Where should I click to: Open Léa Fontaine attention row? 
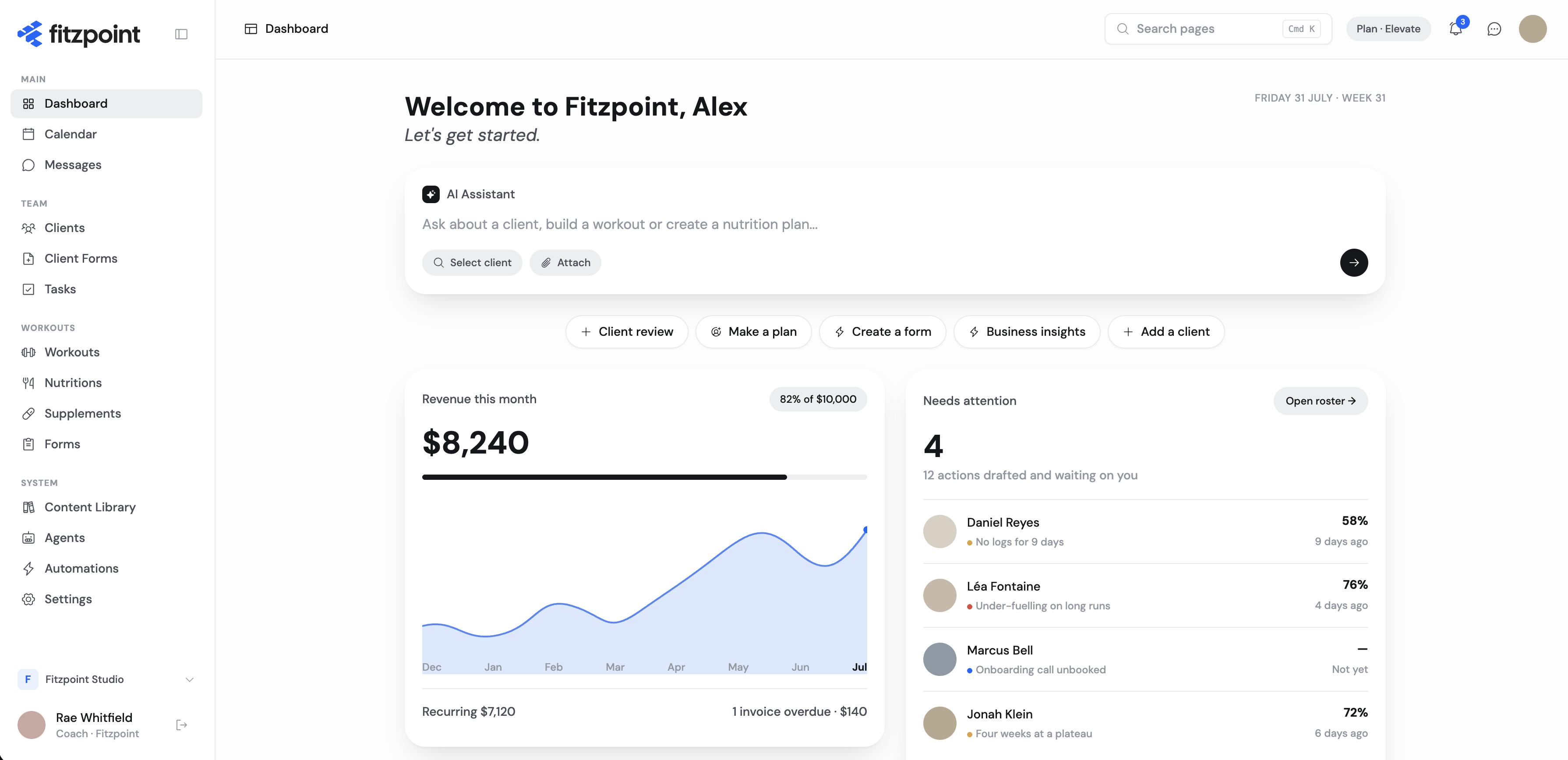tap(1145, 595)
